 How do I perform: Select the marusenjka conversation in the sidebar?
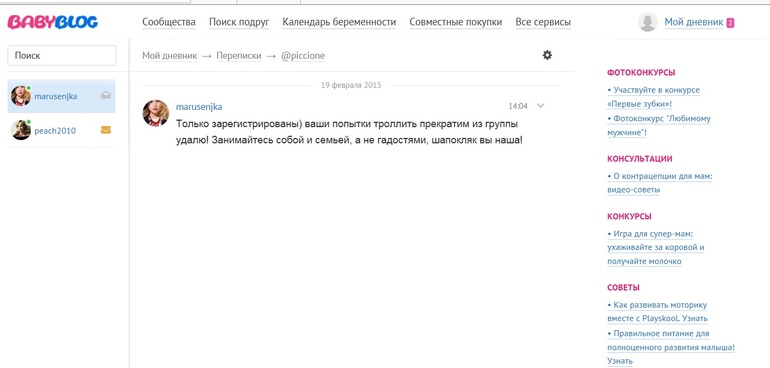(61, 96)
